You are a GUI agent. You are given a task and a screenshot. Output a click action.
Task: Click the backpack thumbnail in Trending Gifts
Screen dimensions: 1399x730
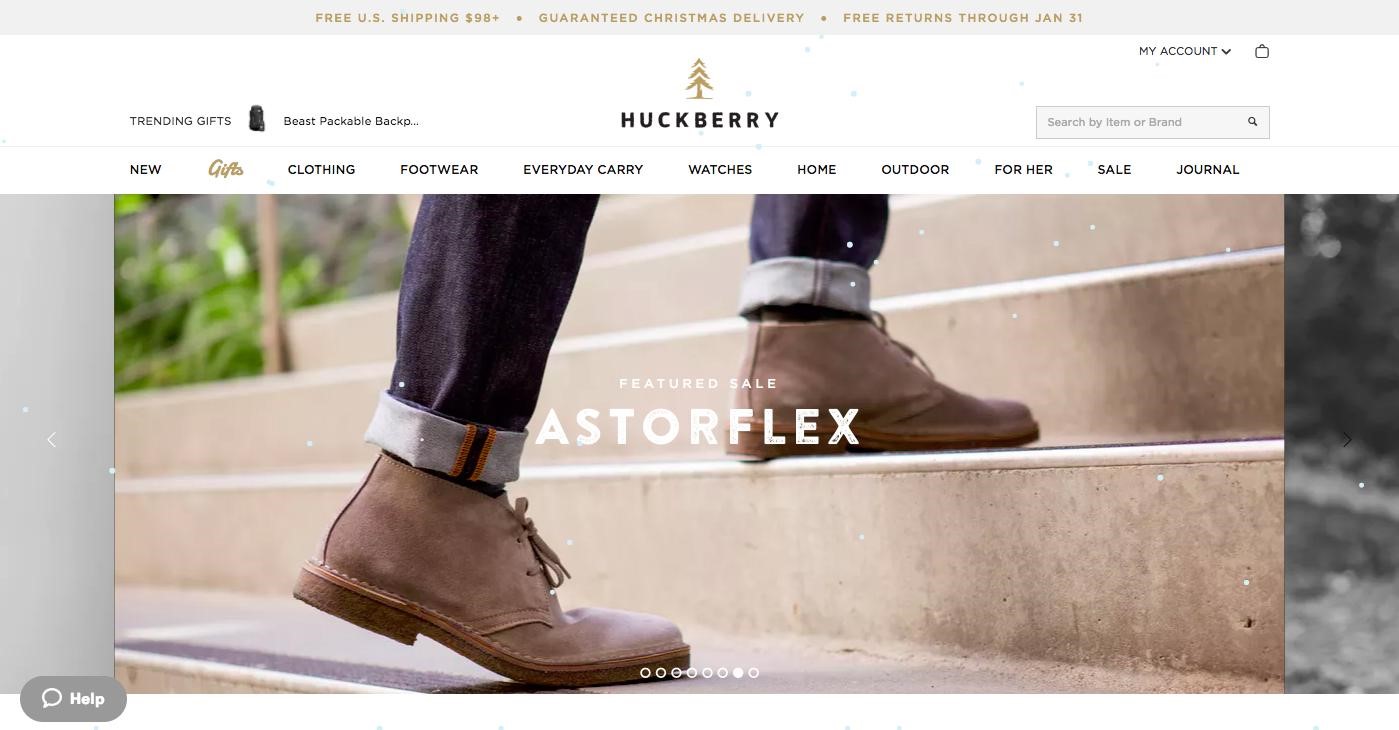[257, 119]
